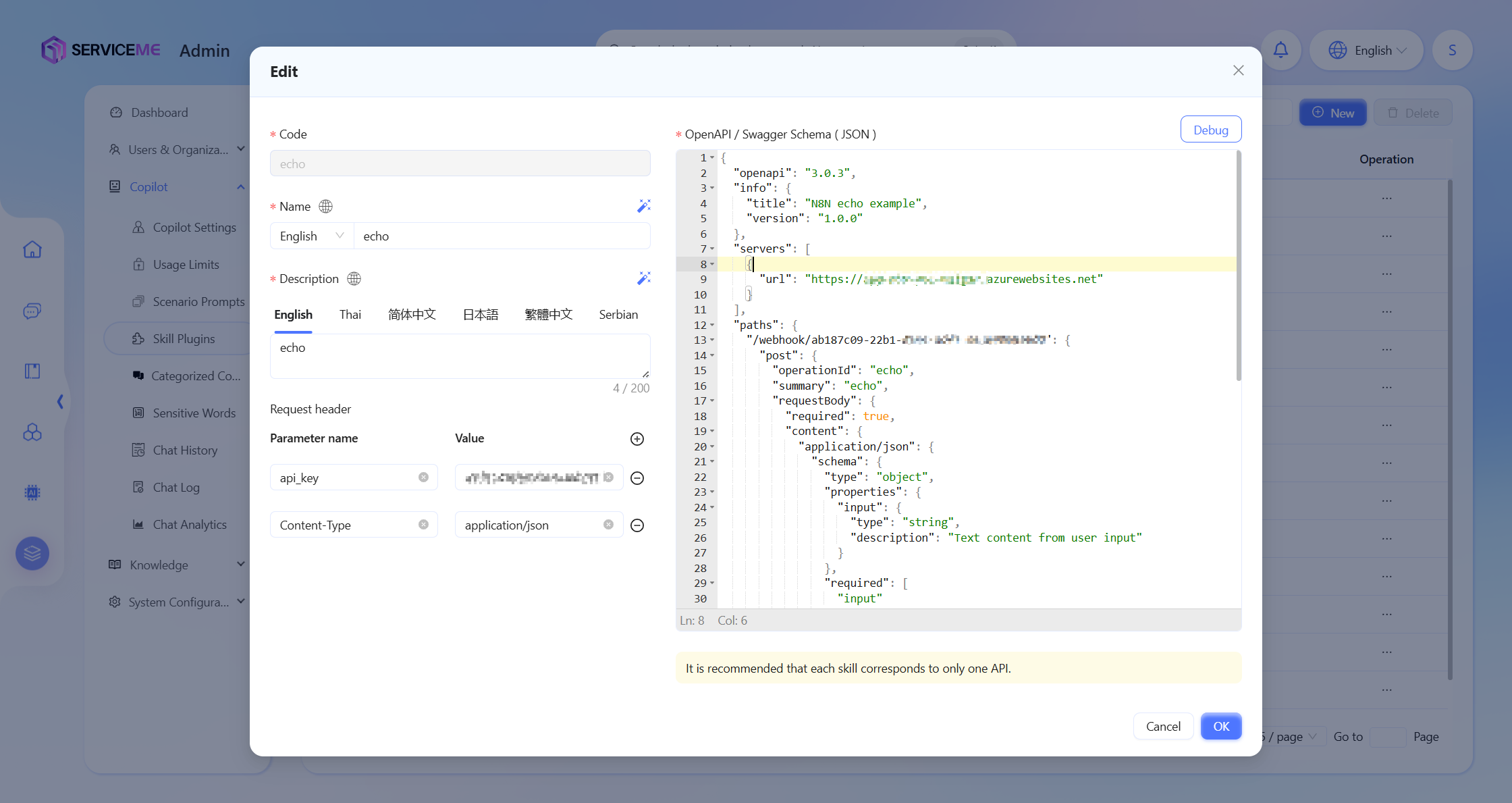
Task: Click the Description textarea containing echo
Action: [460, 356]
